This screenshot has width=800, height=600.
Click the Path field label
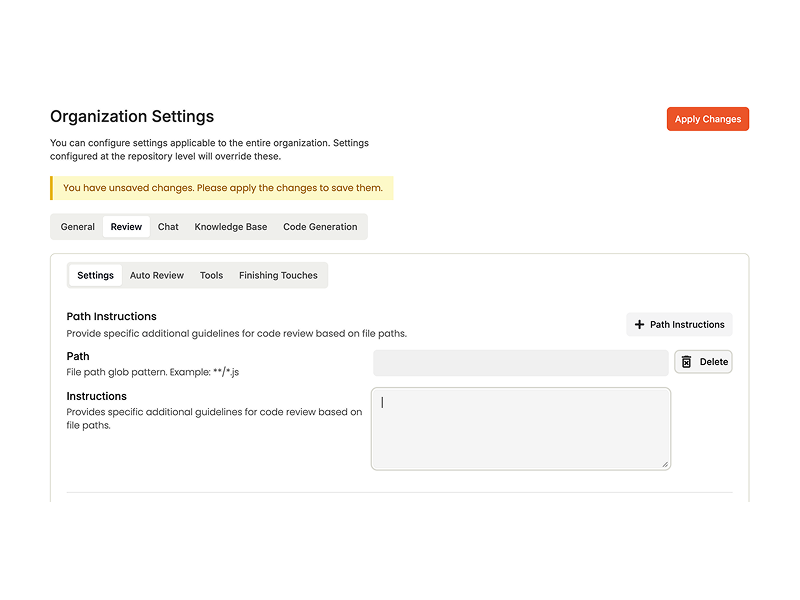pyautogui.click(x=78, y=356)
